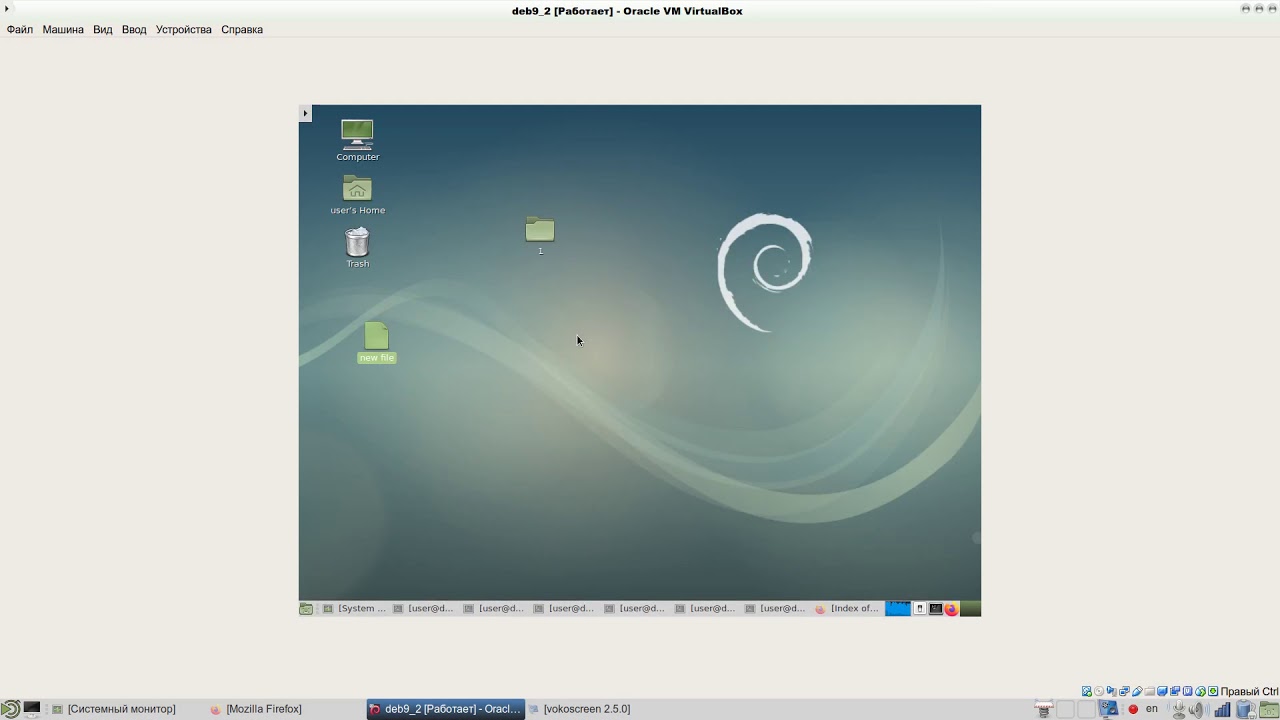Open the Вид menu
This screenshot has width=1280, height=720.
pos(103,30)
